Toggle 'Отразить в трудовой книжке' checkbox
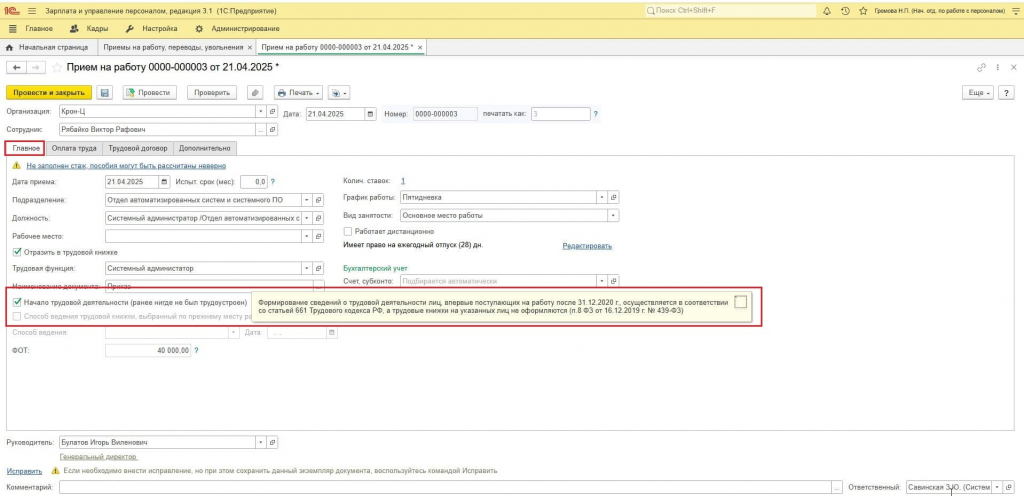This screenshot has height=496, width=1024. point(17,252)
